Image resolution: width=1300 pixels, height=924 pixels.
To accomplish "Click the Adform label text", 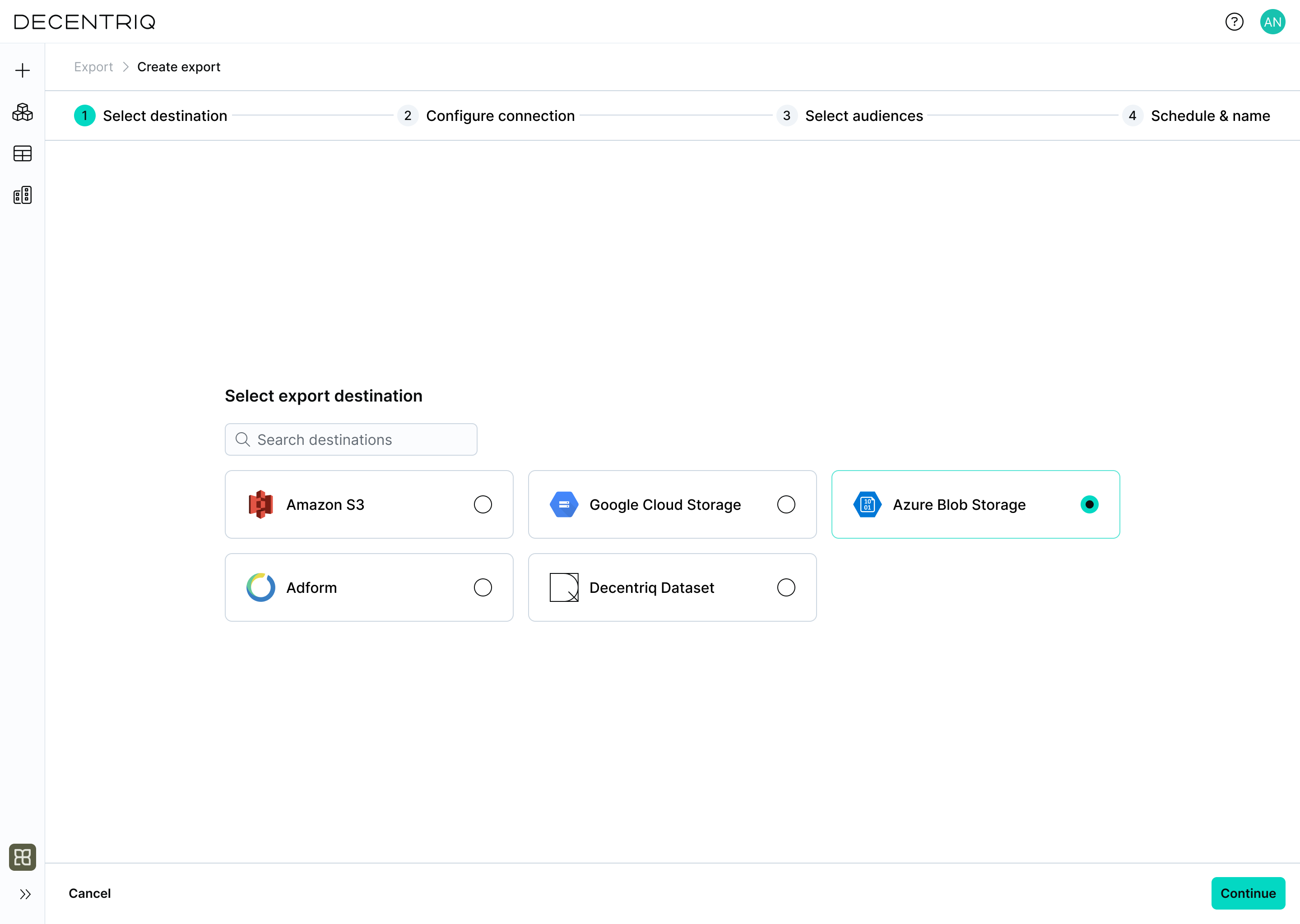I will [x=311, y=588].
